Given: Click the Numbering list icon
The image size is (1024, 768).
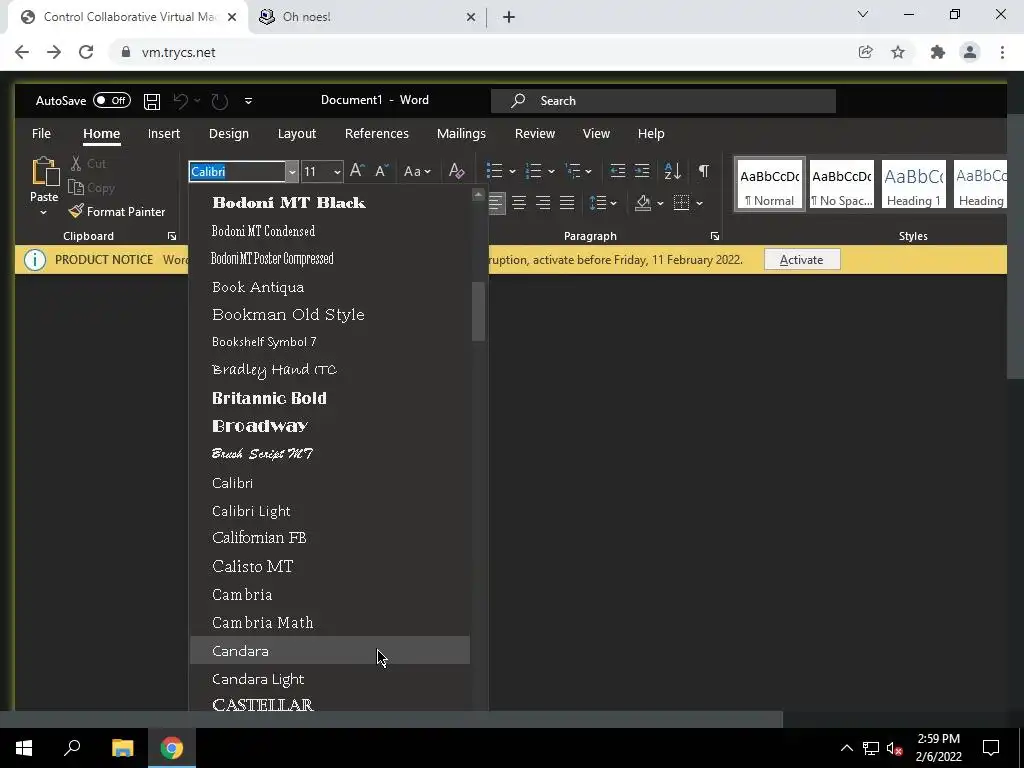Looking at the screenshot, I should [x=534, y=171].
